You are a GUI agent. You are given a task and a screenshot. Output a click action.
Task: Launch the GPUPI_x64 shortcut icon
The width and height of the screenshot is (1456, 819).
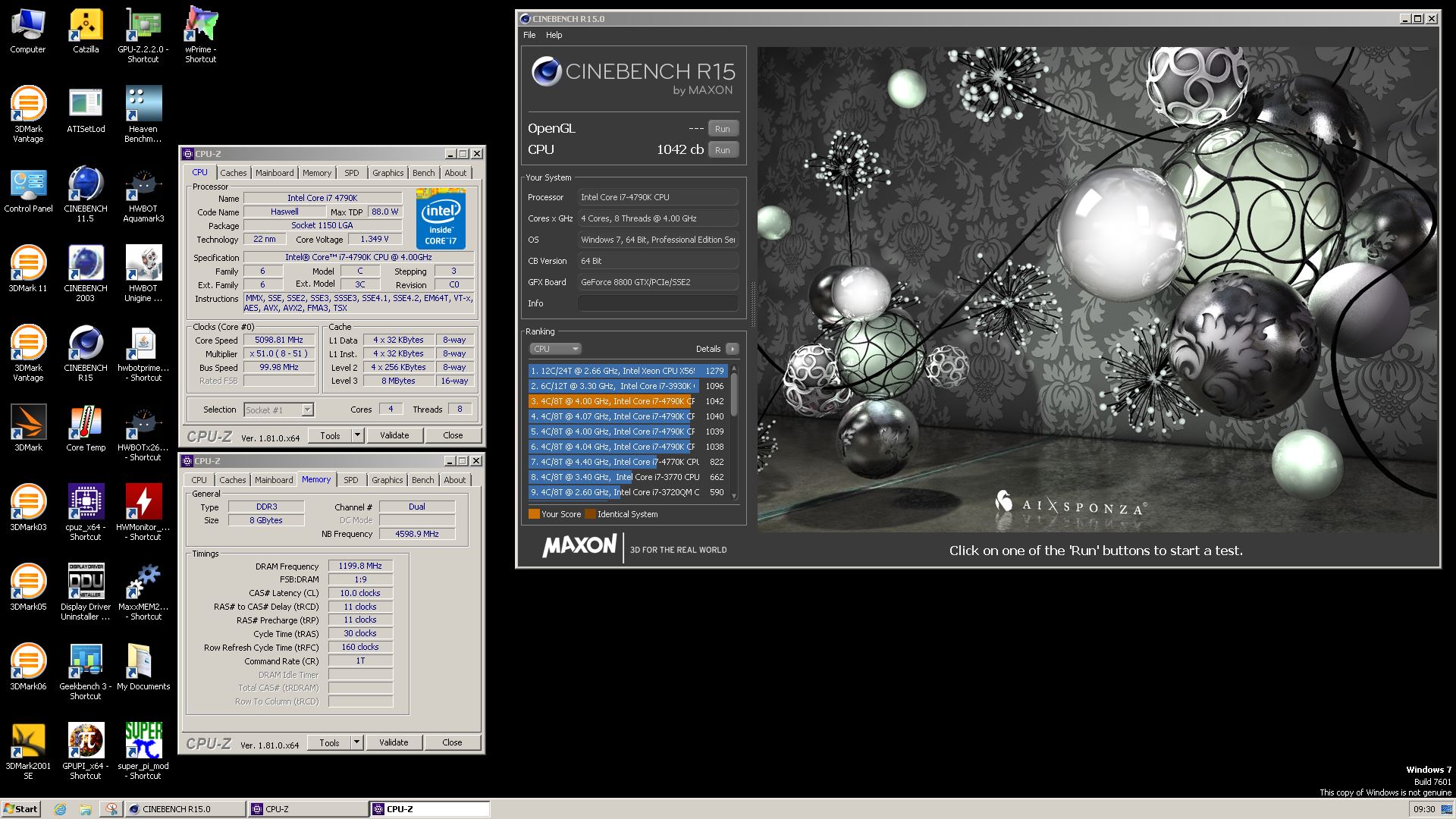(86, 752)
